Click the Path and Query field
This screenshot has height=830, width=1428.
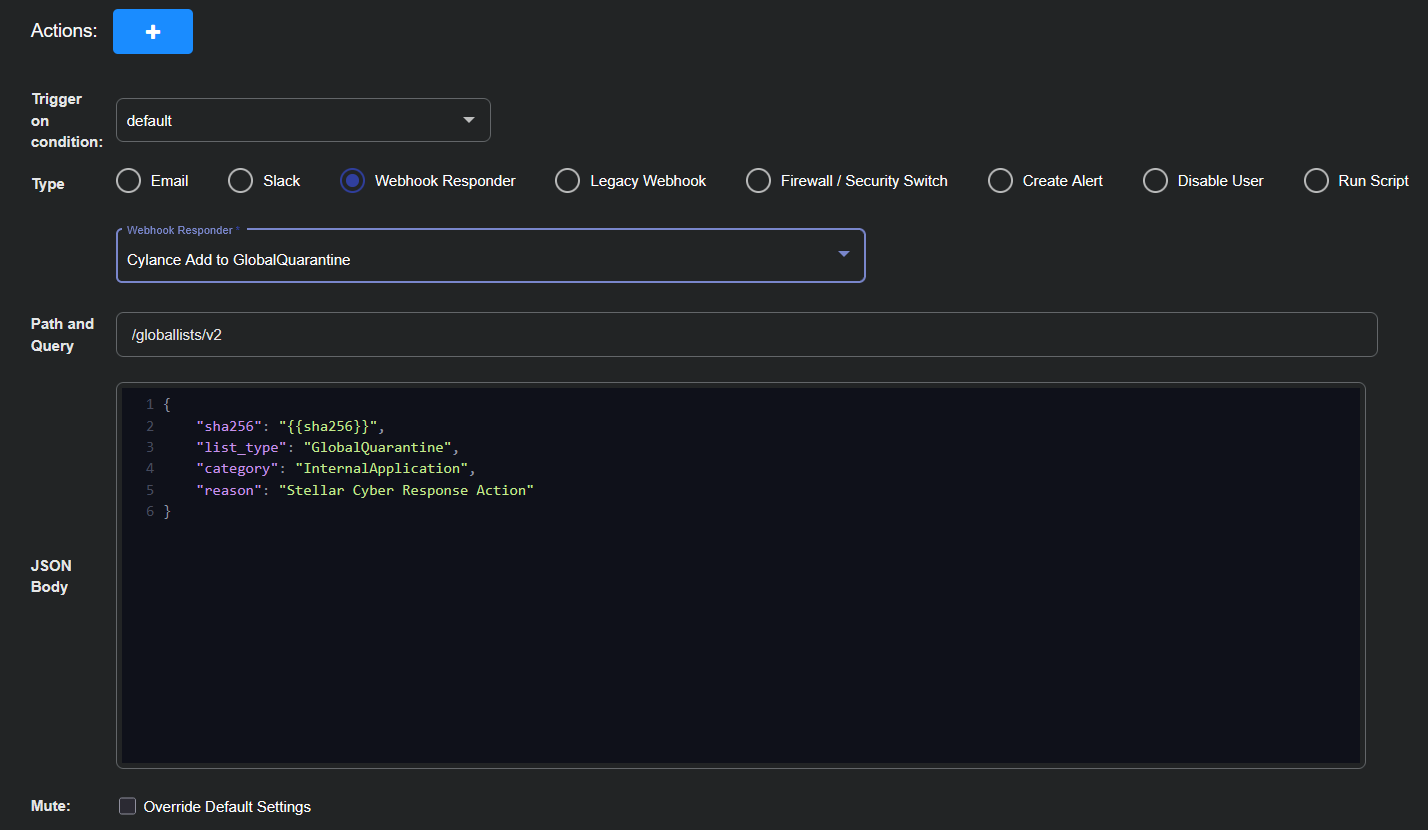[x=746, y=335]
